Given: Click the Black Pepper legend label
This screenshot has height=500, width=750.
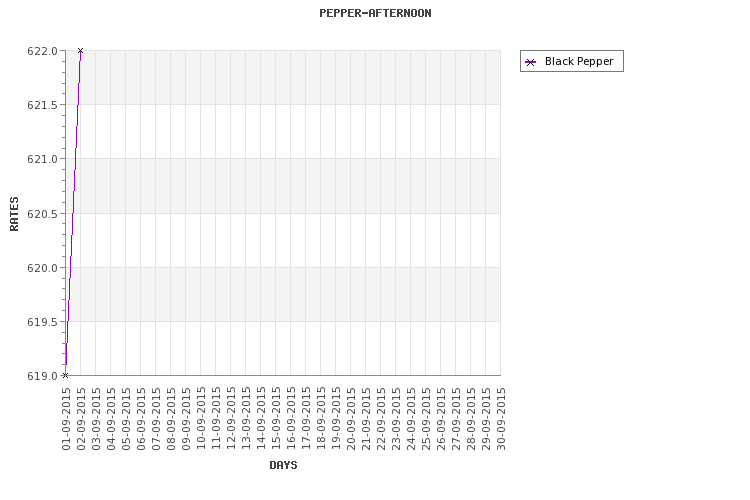Looking at the screenshot, I should tap(579, 61).
